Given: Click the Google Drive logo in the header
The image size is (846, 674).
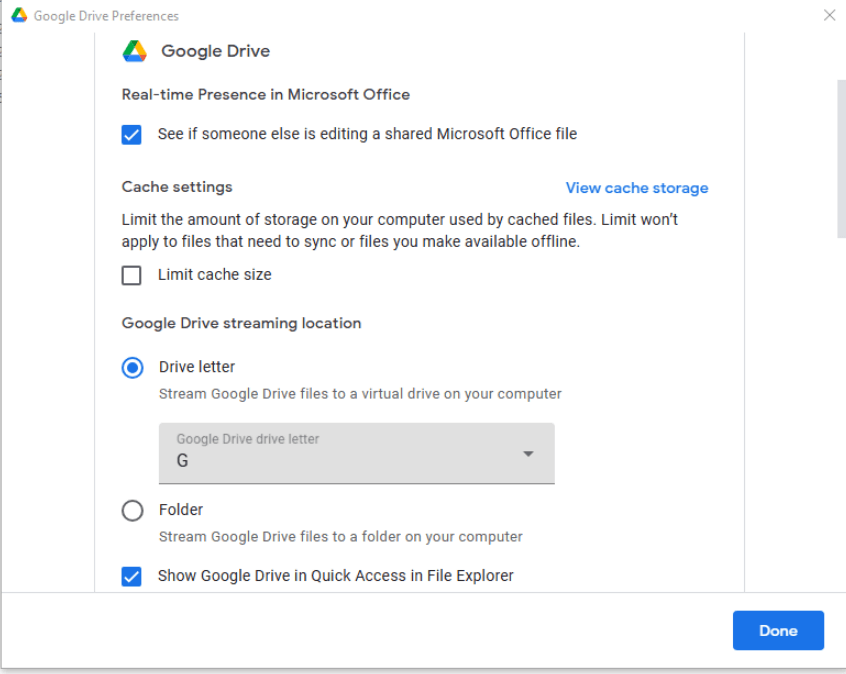Looking at the screenshot, I should pos(135,51).
